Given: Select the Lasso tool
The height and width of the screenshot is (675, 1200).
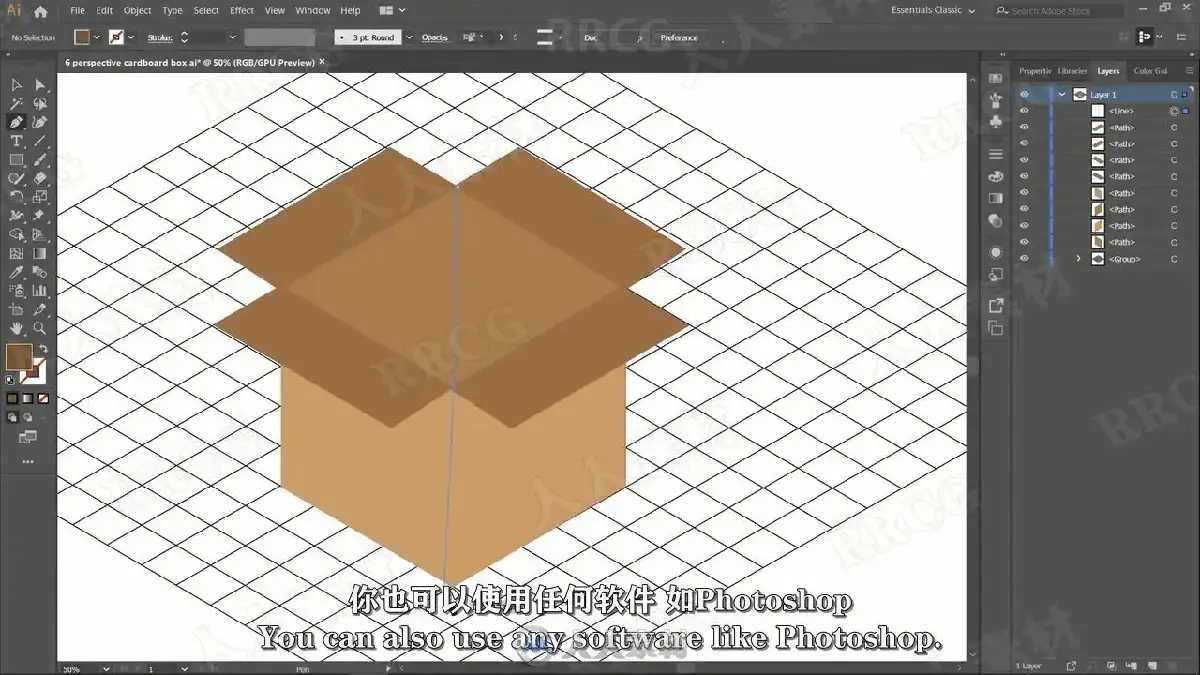Looking at the screenshot, I should (40, 104).
